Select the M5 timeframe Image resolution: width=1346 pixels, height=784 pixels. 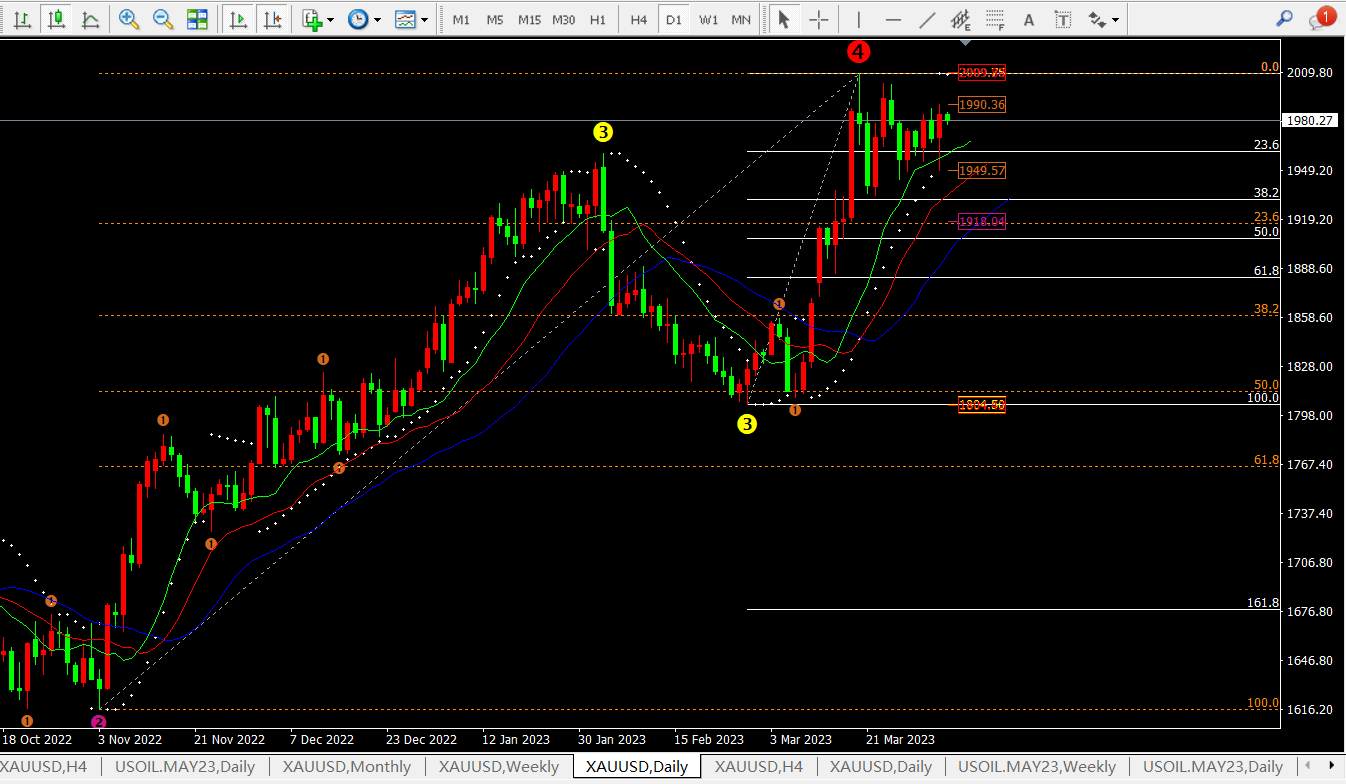point(495,20)
